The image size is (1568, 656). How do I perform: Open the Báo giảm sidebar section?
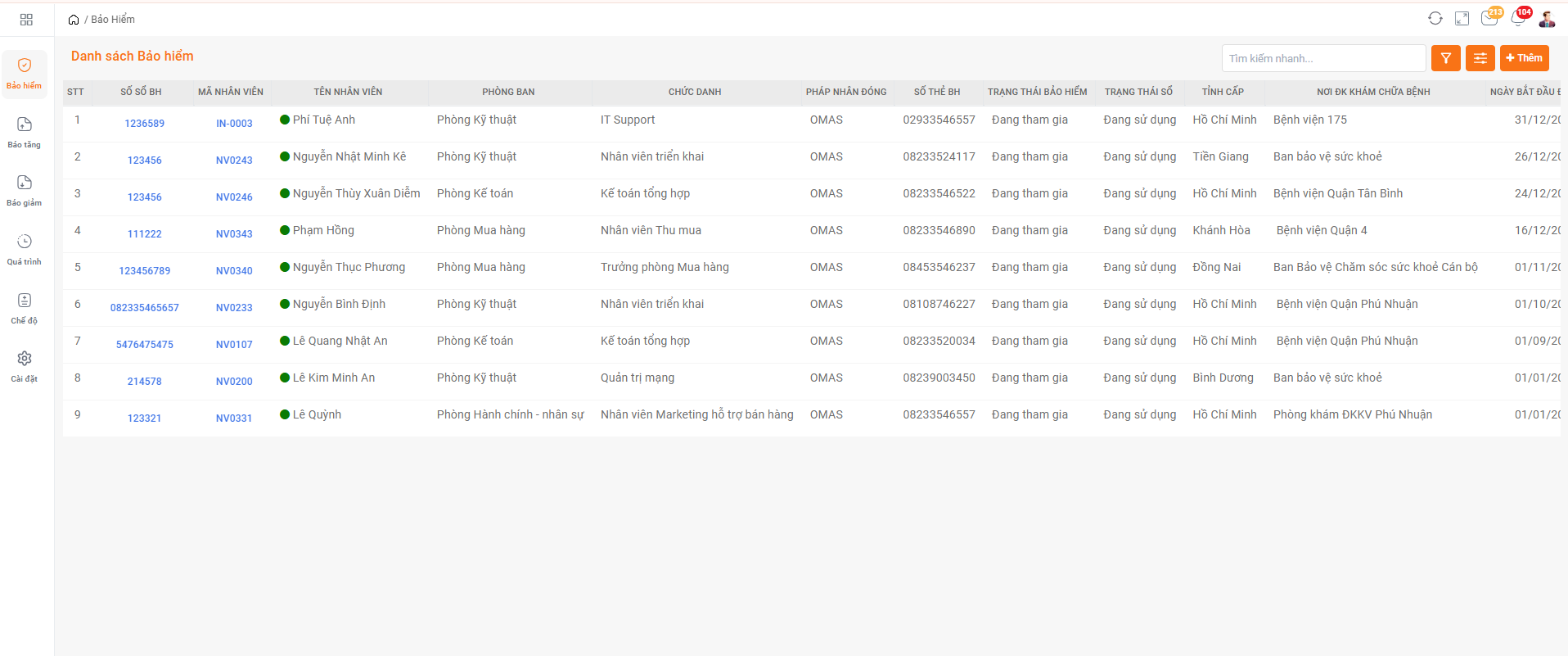[x=25, y=190]
